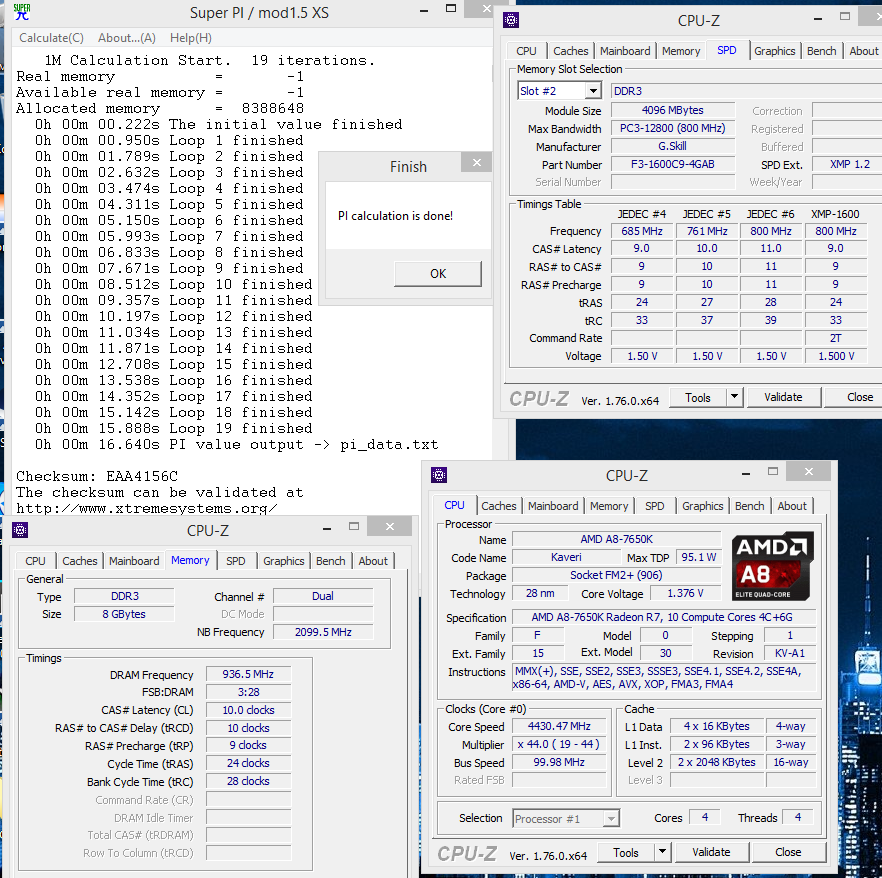The image size is (882, 878).
Task: Expand the Processor #1 selection dropdown
Action: click(611, 818)
